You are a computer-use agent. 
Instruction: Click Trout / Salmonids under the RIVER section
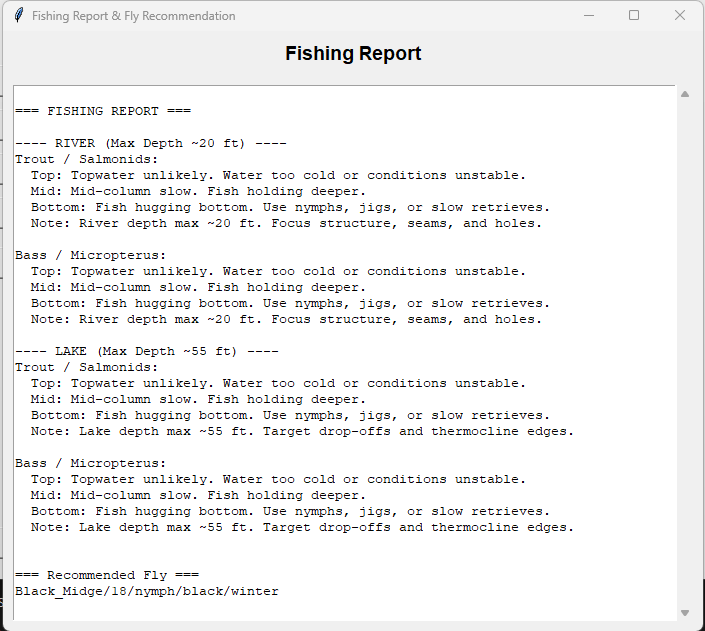click(x=87, y=159)
